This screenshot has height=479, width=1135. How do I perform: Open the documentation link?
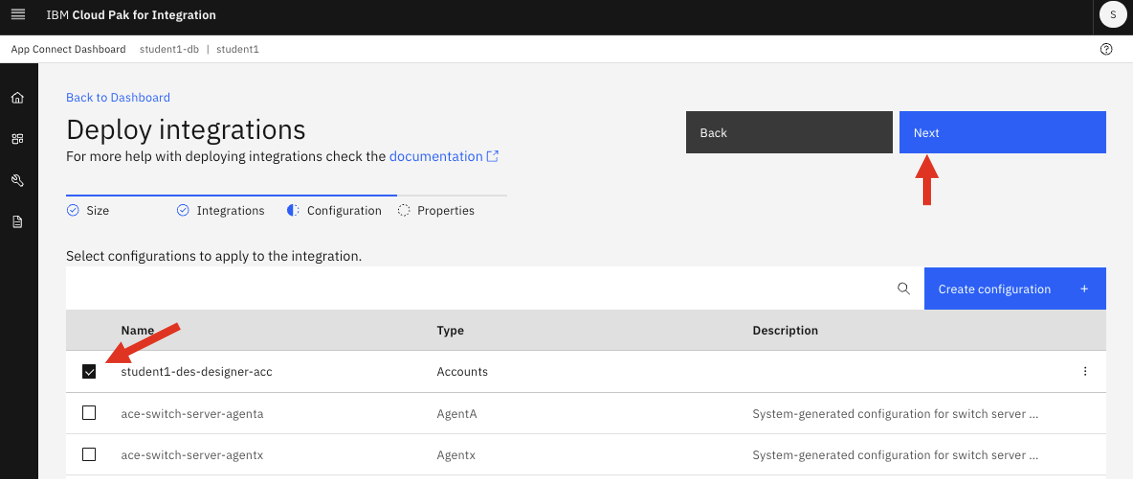pyautogui.click(x=436, y=156)
